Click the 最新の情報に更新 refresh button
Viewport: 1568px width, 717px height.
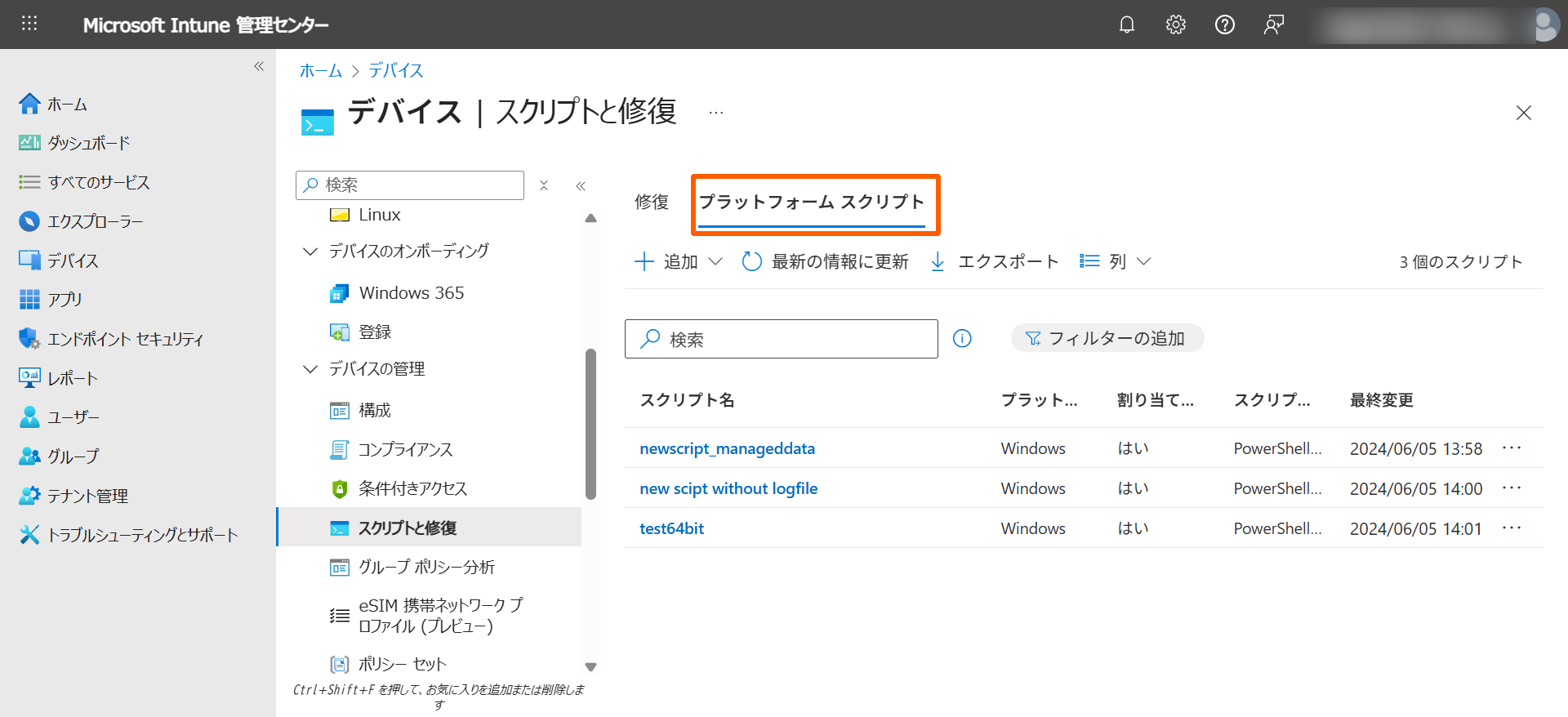[x=826, y=261]
